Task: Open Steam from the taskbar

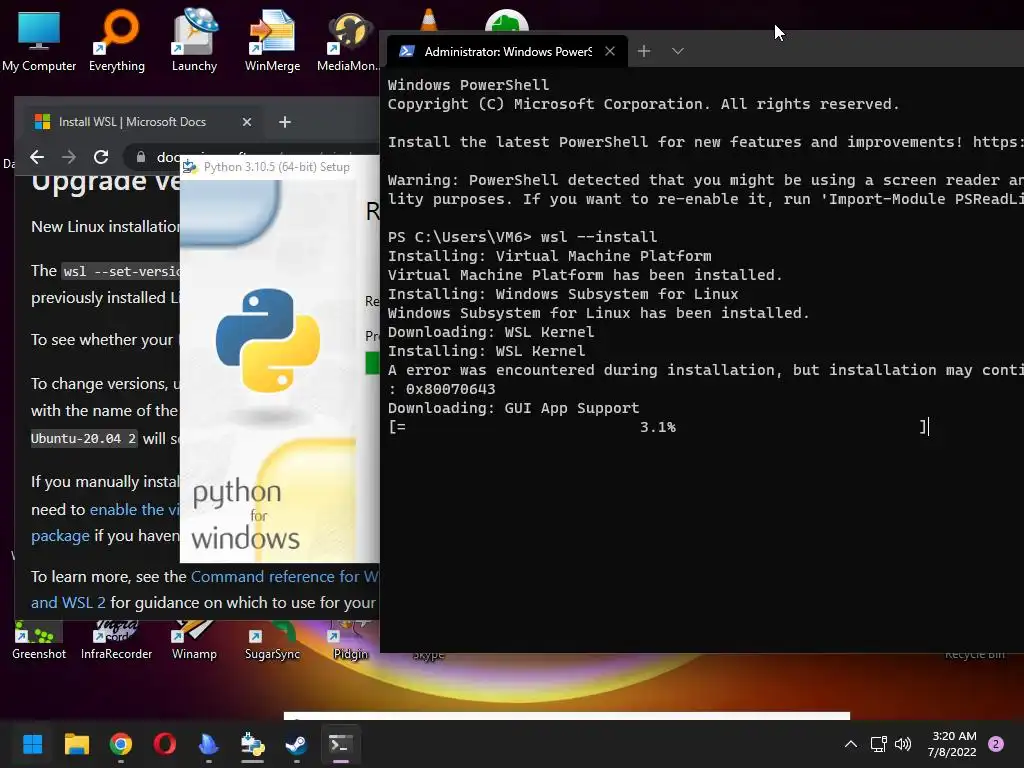Action: 296,744
